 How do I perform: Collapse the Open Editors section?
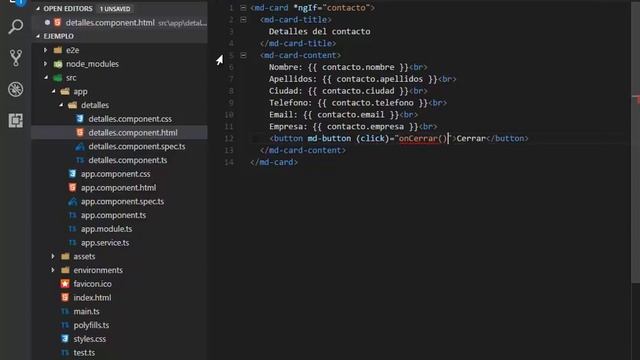point(38,9)
